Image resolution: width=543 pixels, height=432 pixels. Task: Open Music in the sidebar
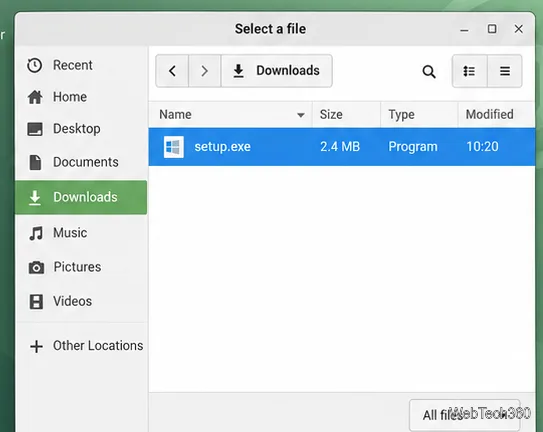point(81,233)
